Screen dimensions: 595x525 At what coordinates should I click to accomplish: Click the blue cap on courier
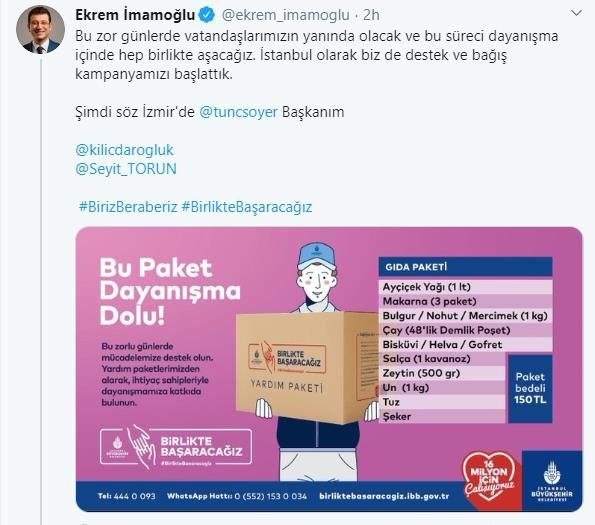(x=316, y=256)
